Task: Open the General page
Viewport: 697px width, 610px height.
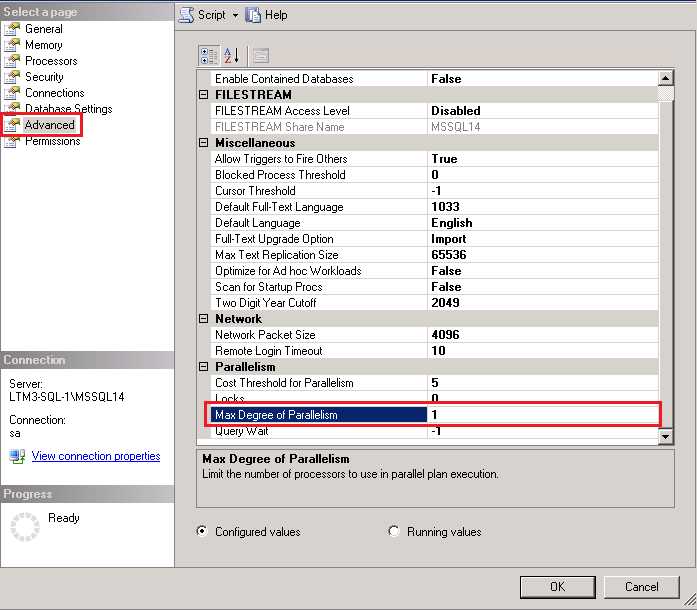Action: tap(43, 29)
